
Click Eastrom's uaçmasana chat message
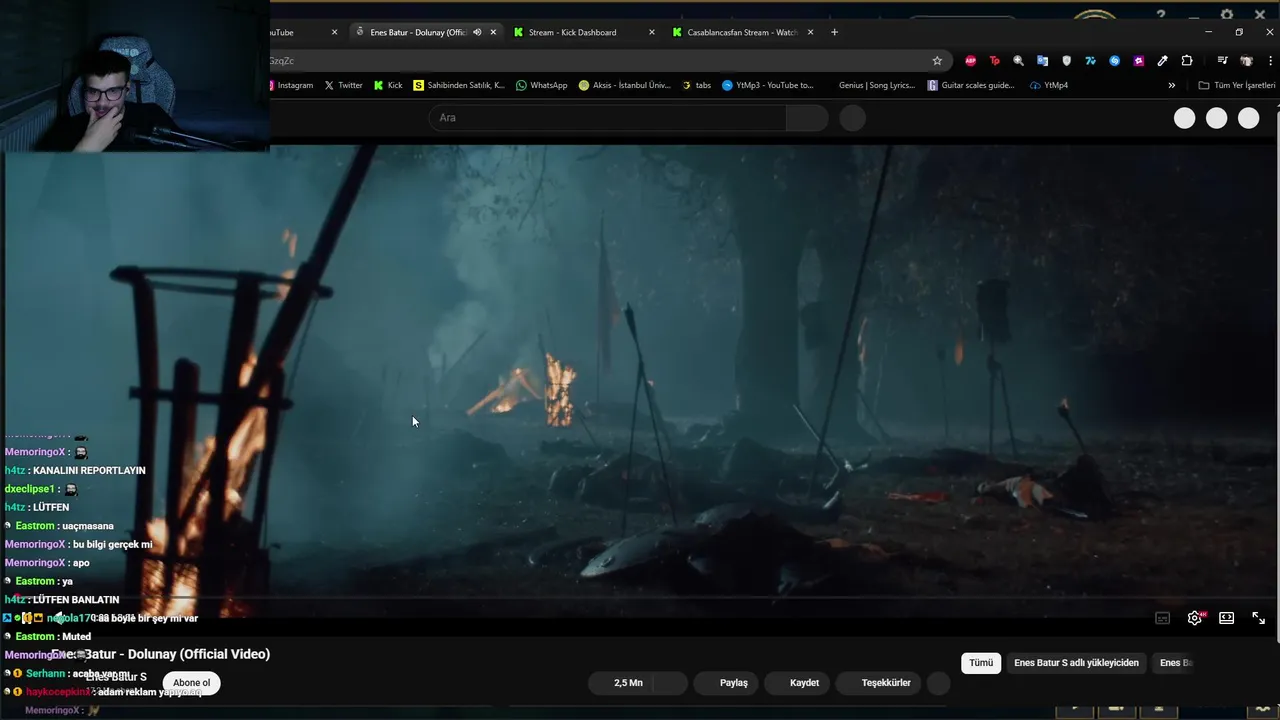(x=87, y=526)
